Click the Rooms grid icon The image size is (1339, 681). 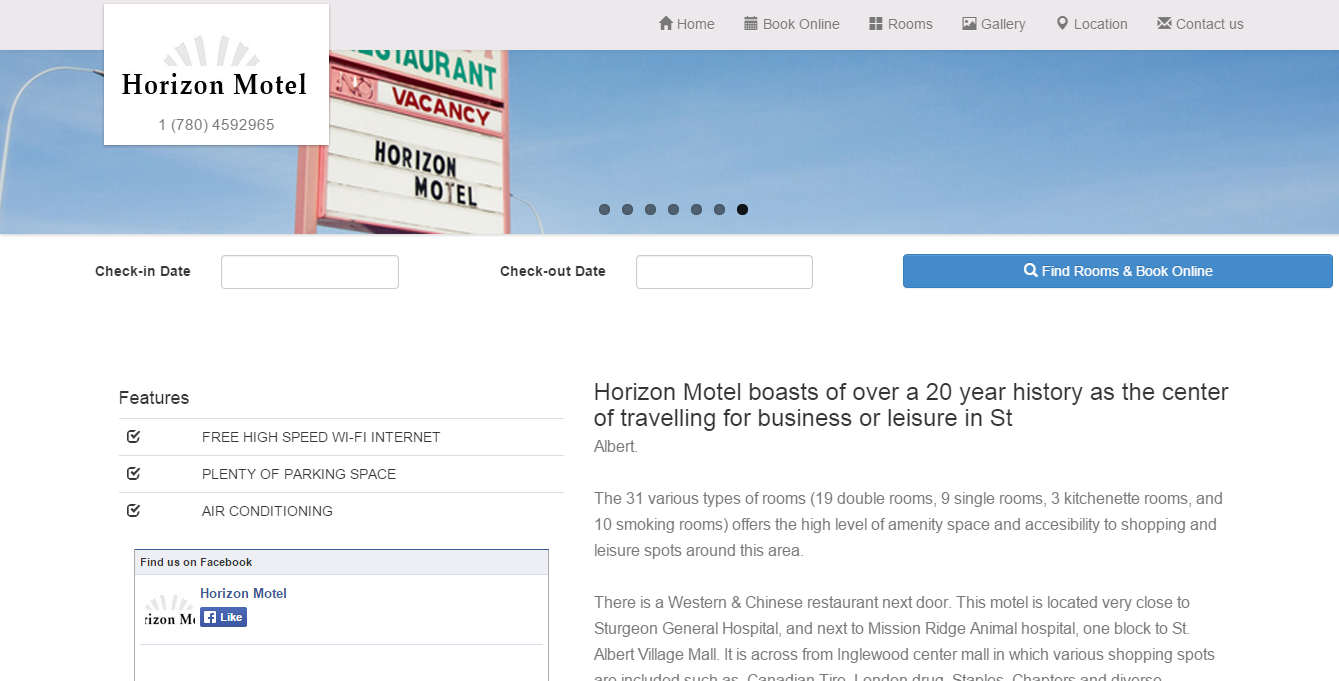click(x=876, y=23)
